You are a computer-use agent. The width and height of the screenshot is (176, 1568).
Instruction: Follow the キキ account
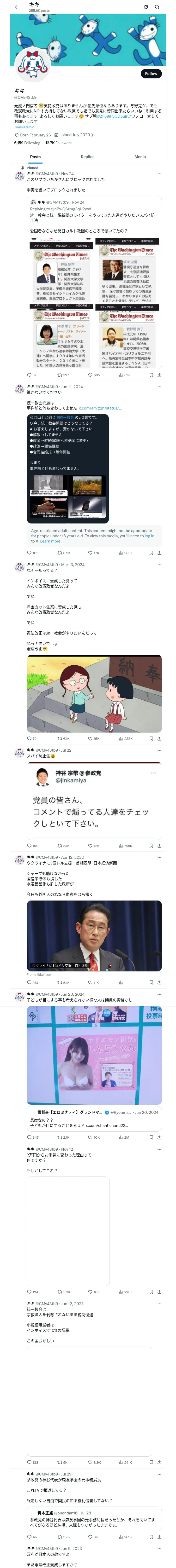151,73
